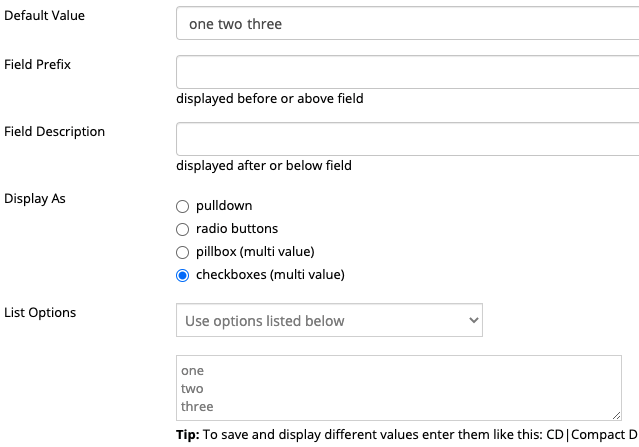Click the bold 'Tip:' help text
This screenshot has height=447, width=639.
click(x=189, y=435)
